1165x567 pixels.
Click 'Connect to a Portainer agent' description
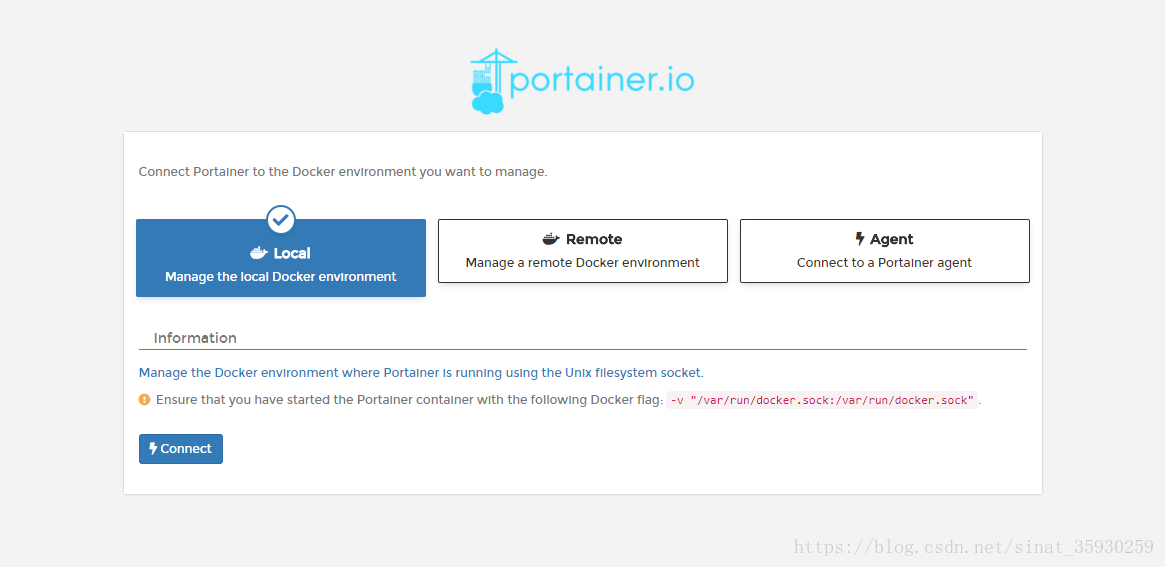[x=884, y=262]
